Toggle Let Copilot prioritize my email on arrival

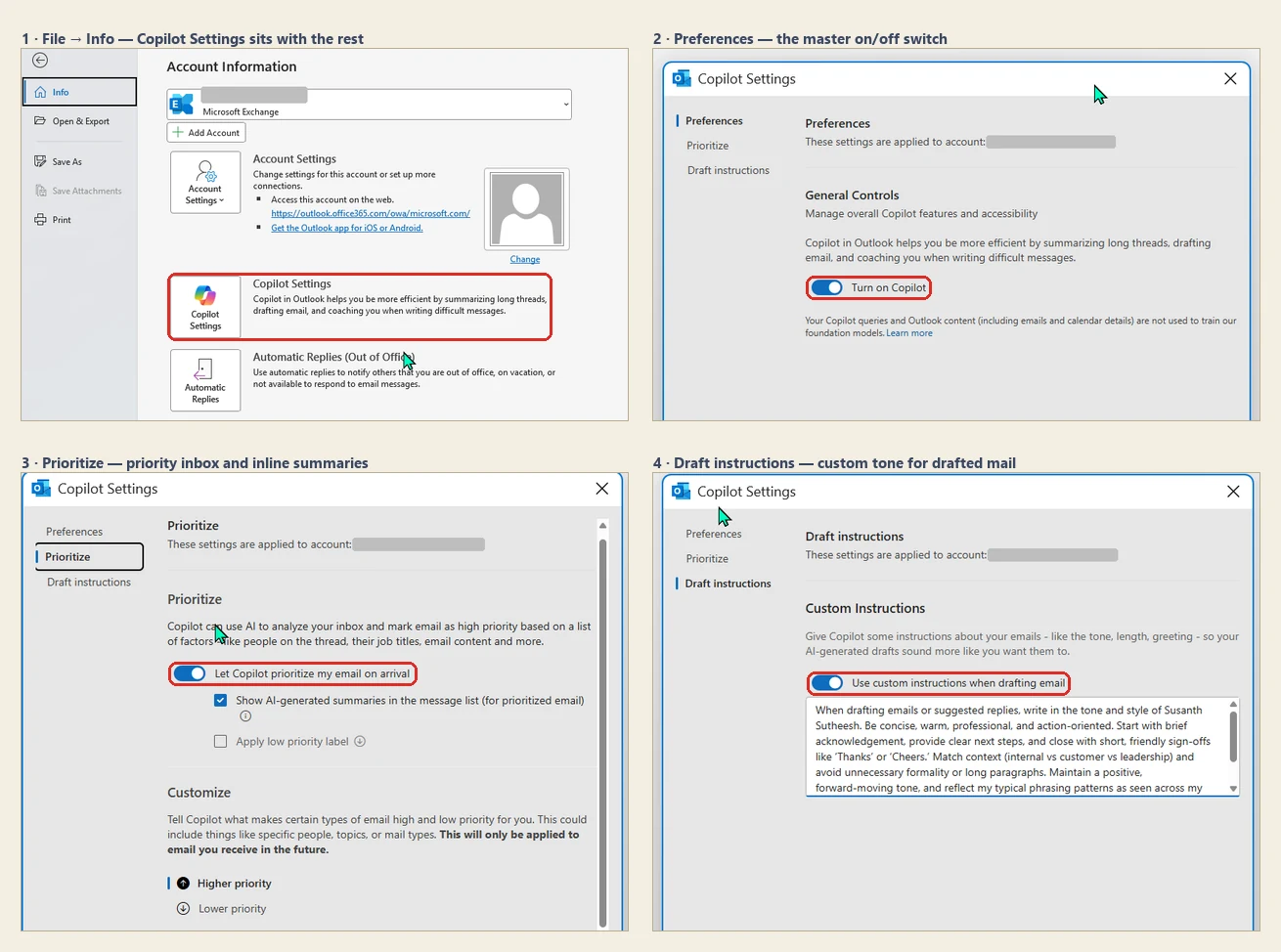[x=190, y=673]
